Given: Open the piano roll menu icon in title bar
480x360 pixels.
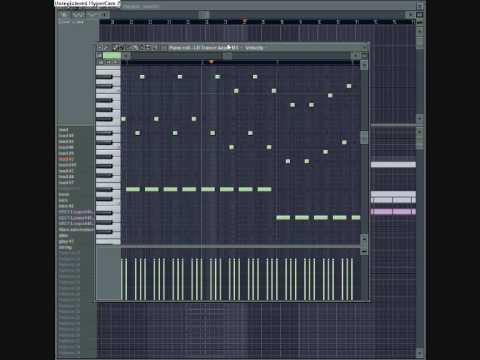Looking at the screenshot, I should point(99,48).
